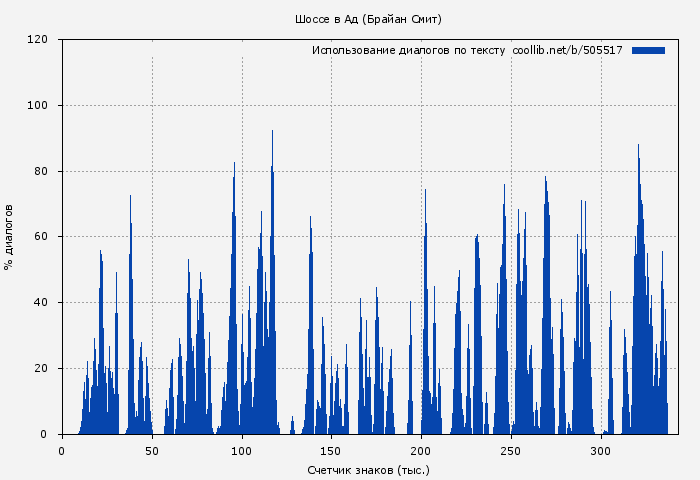Click the 0 tick label on the horizontal axis
This screenshot has width=700, height=480.
tap(62, 450)
